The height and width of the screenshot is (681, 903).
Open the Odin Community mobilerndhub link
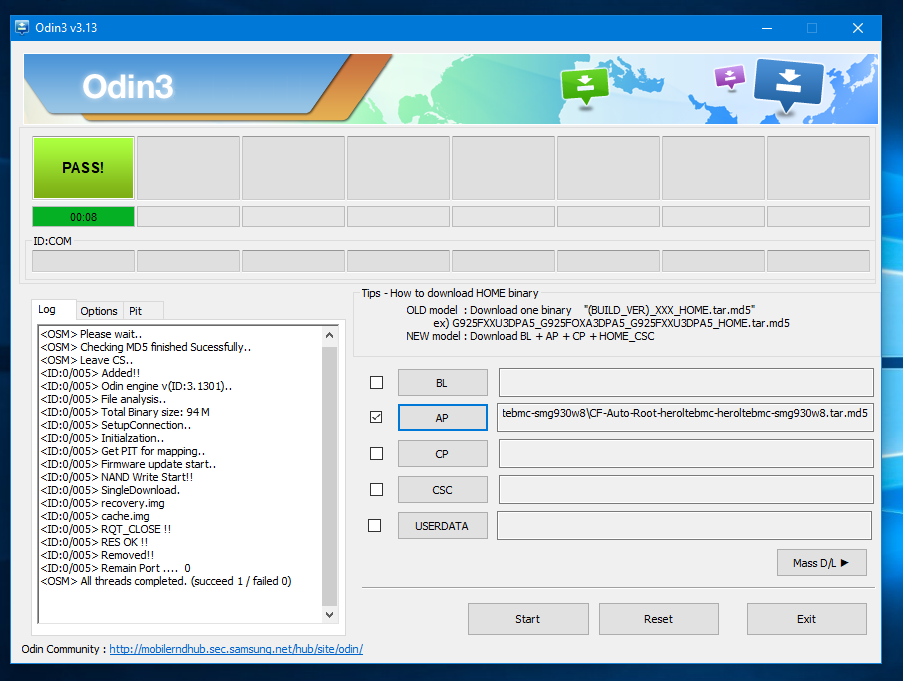tap(236, 649)
